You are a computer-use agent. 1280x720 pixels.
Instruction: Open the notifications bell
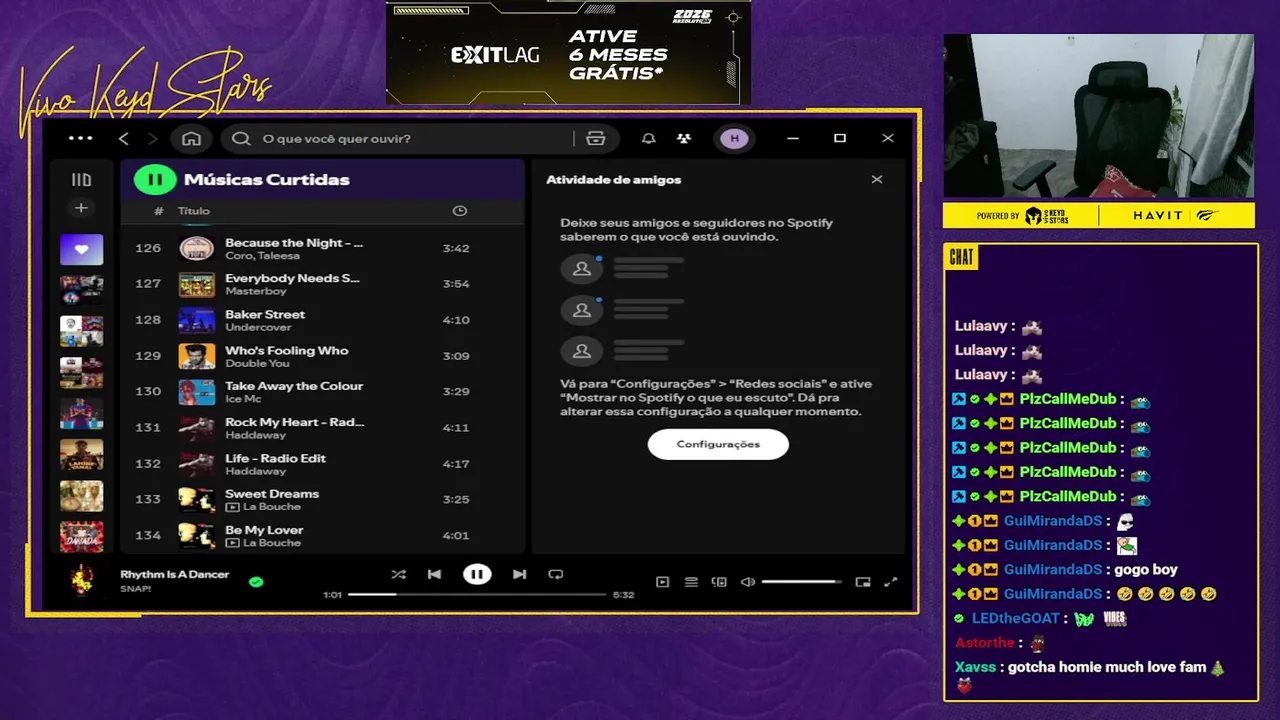click(x=648, y=138)
